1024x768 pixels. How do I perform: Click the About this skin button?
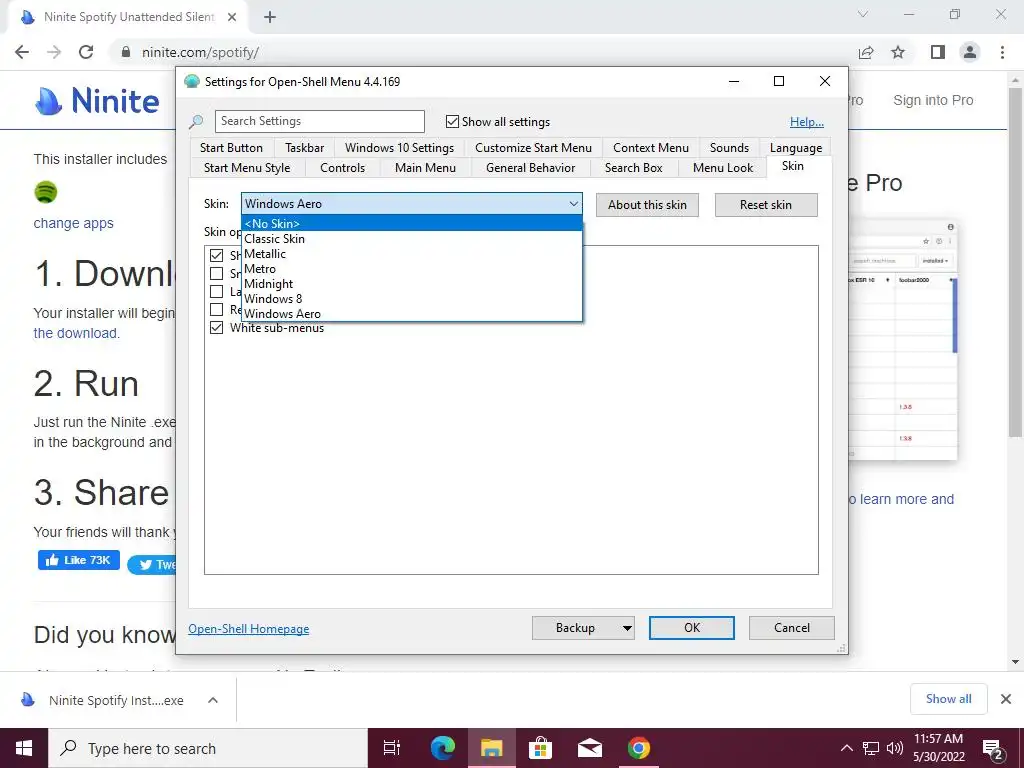[x=647, y=205]
